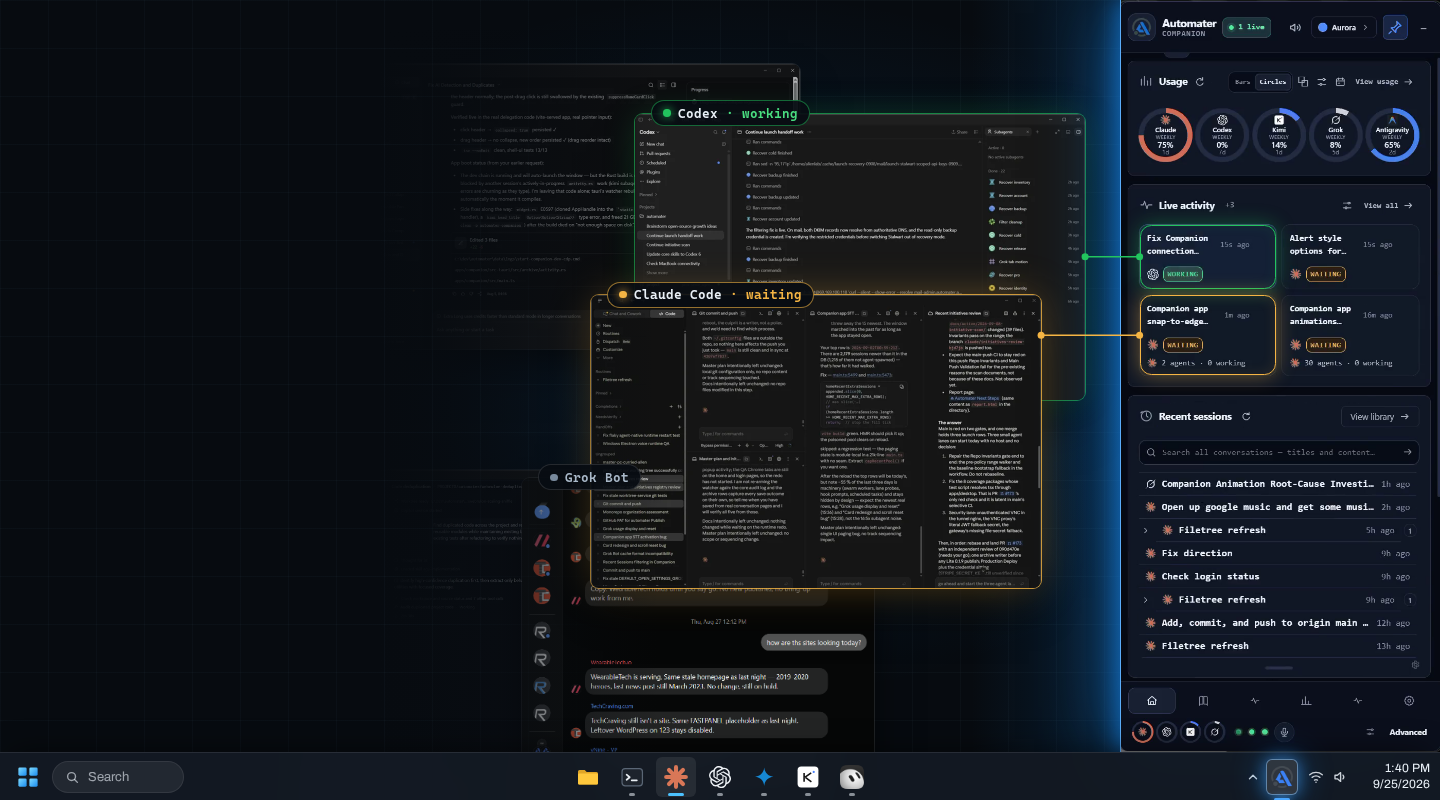Click the Grok mini icon in the footer
Image resolution: width=1440 pixels, height=800 pixels.
tap(1214, 732)
